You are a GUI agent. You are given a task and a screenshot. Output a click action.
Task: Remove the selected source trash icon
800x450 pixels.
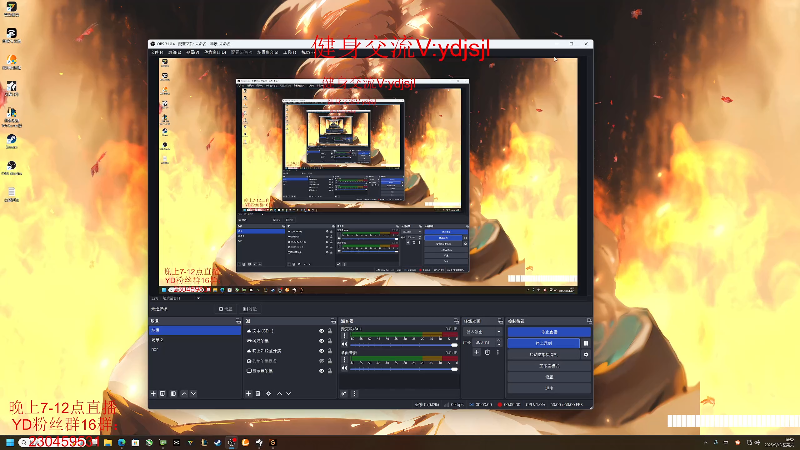[258, 393]
